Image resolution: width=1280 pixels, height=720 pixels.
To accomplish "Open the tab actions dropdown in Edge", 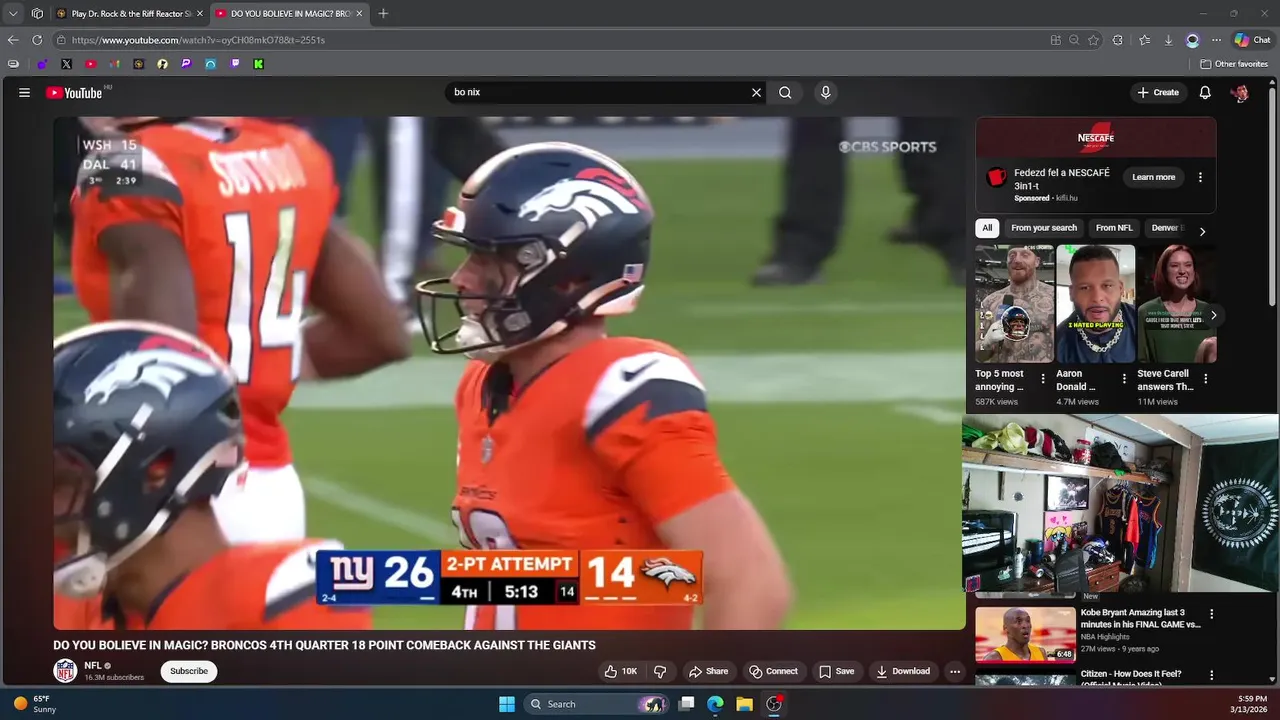I will 13,14.
